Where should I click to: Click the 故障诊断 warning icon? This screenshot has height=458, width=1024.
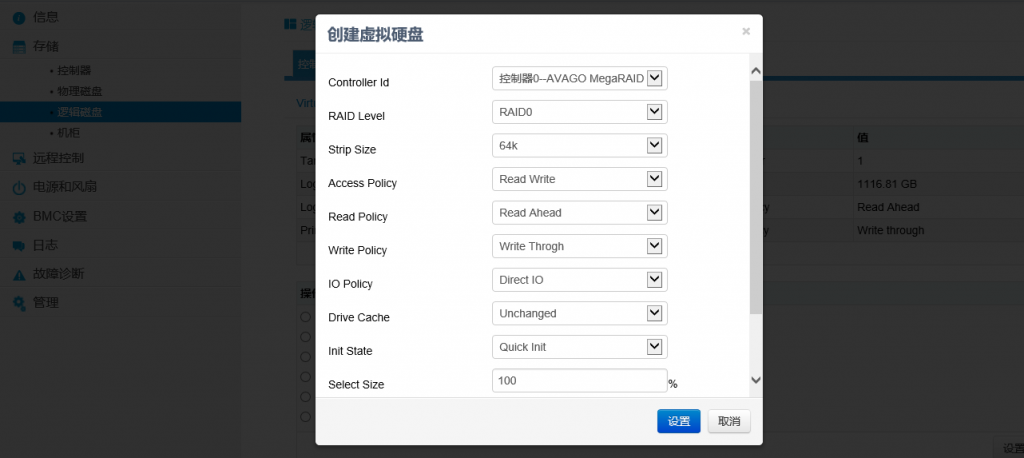(x=18, y=274)
